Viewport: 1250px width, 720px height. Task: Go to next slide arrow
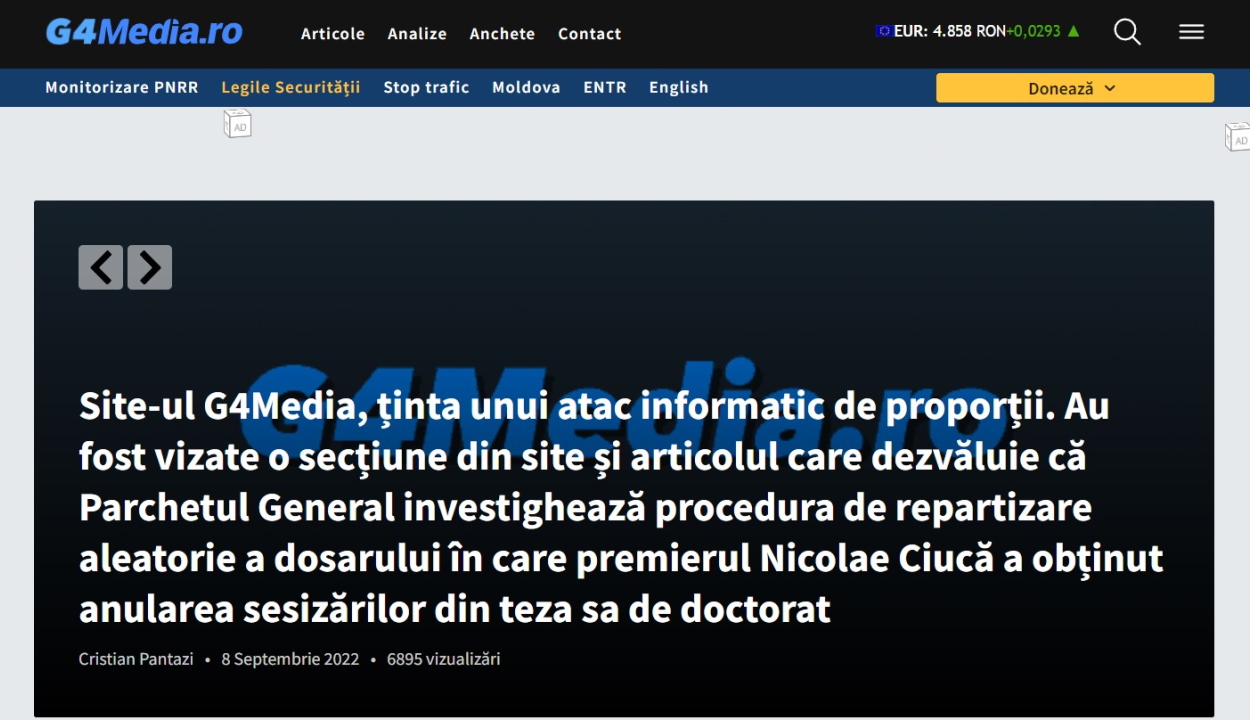[x=150, y=267]
